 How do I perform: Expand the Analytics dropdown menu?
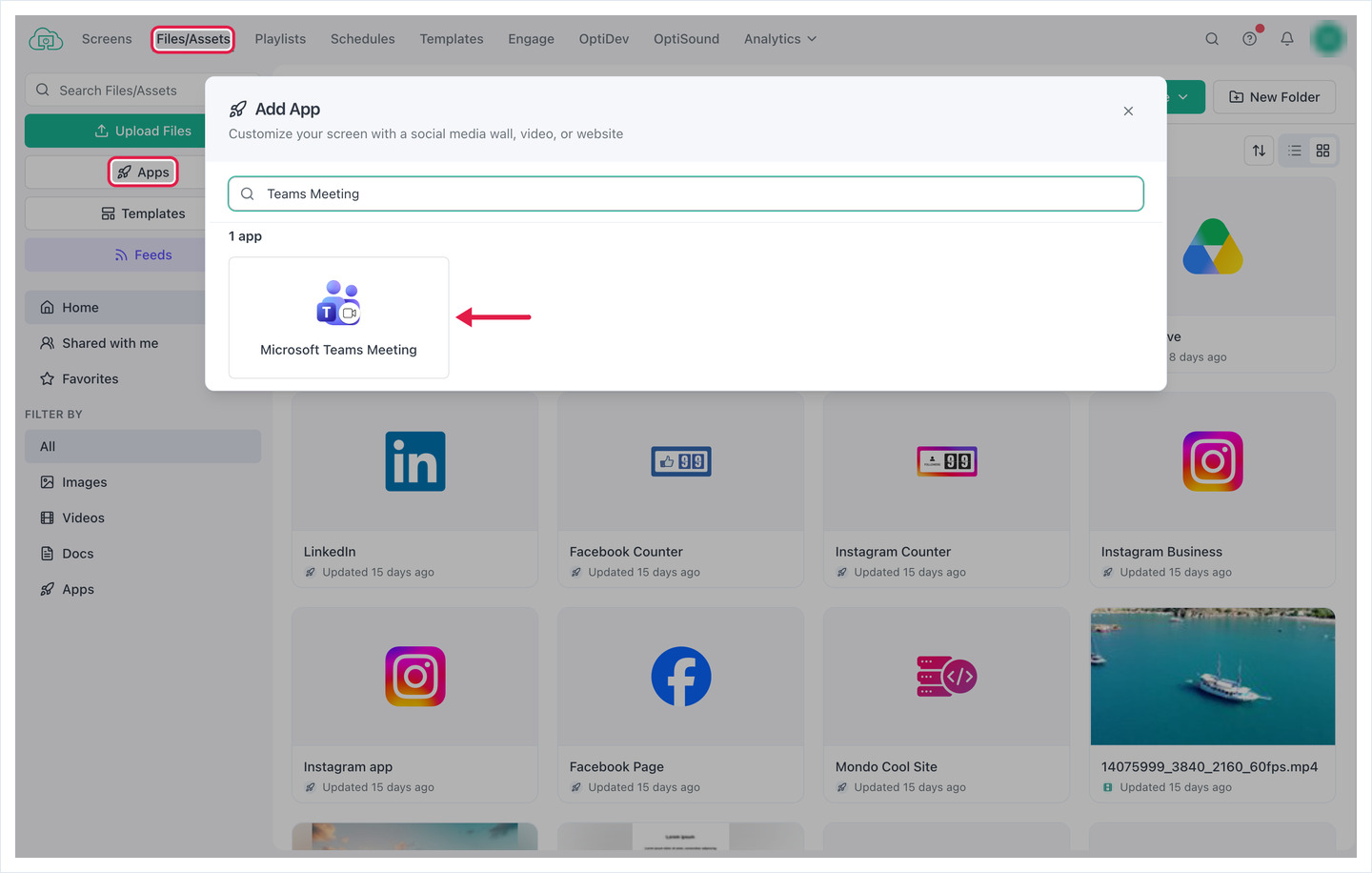point(780,39)
